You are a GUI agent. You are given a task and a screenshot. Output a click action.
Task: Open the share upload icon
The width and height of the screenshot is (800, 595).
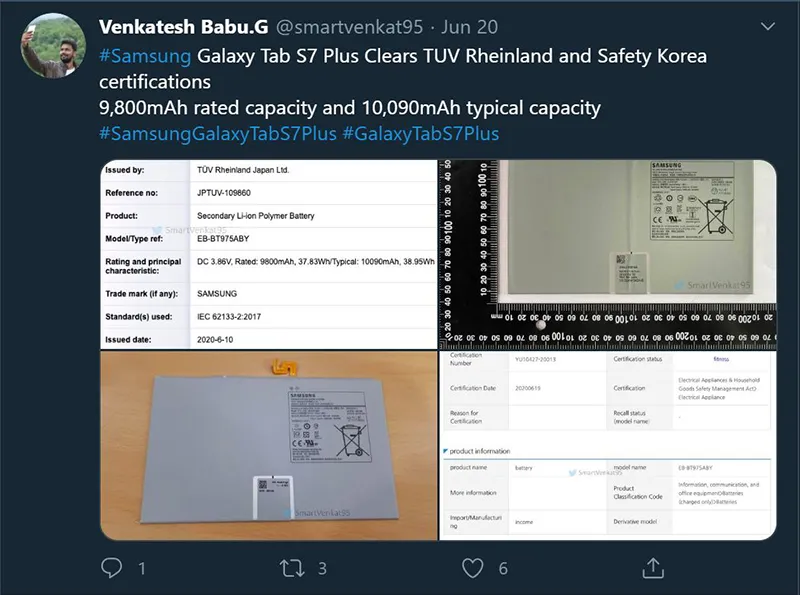coord(653,567)
